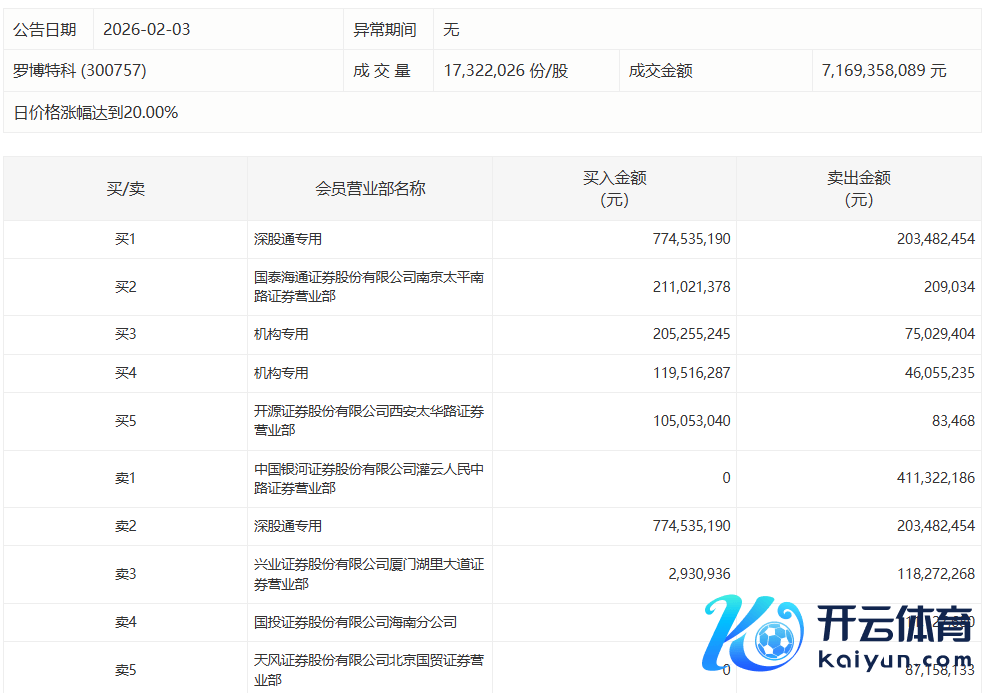The image size is (987, 693).
Task: Click 中国银河证券 灌云人民中路 branch name
Action: [x=368, y=478]
